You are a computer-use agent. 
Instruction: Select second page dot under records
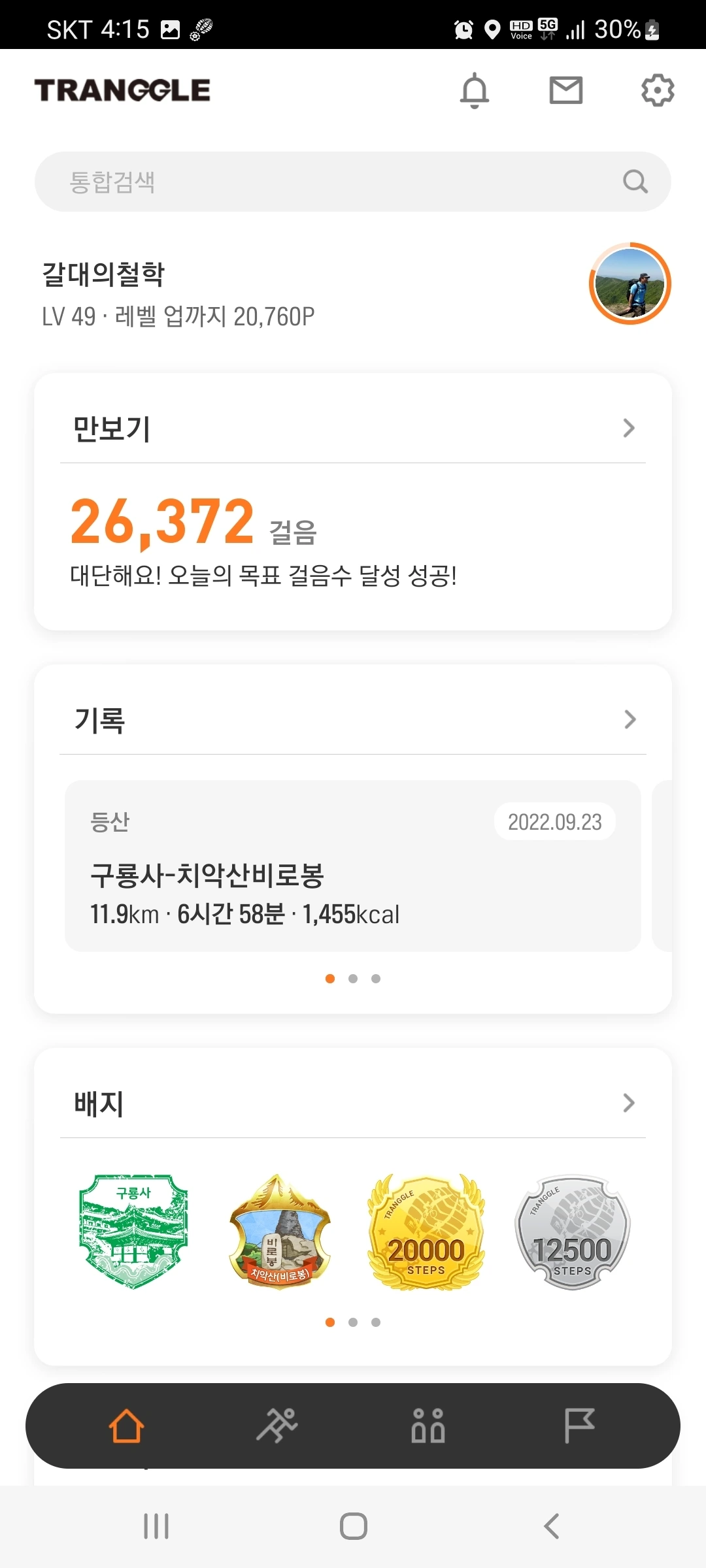click(353, 979)
